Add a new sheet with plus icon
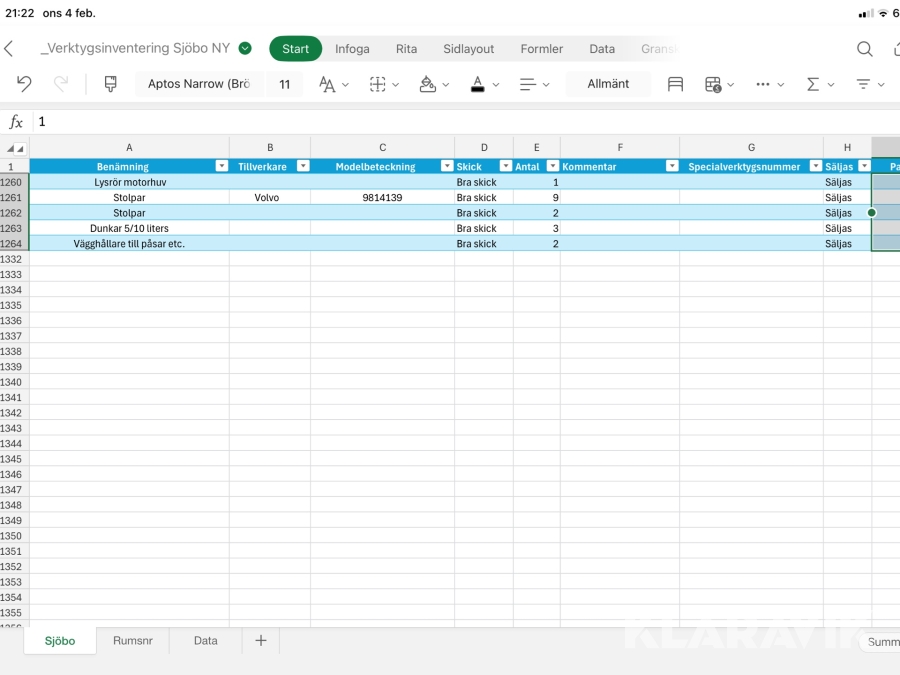 tap(261, 641)
